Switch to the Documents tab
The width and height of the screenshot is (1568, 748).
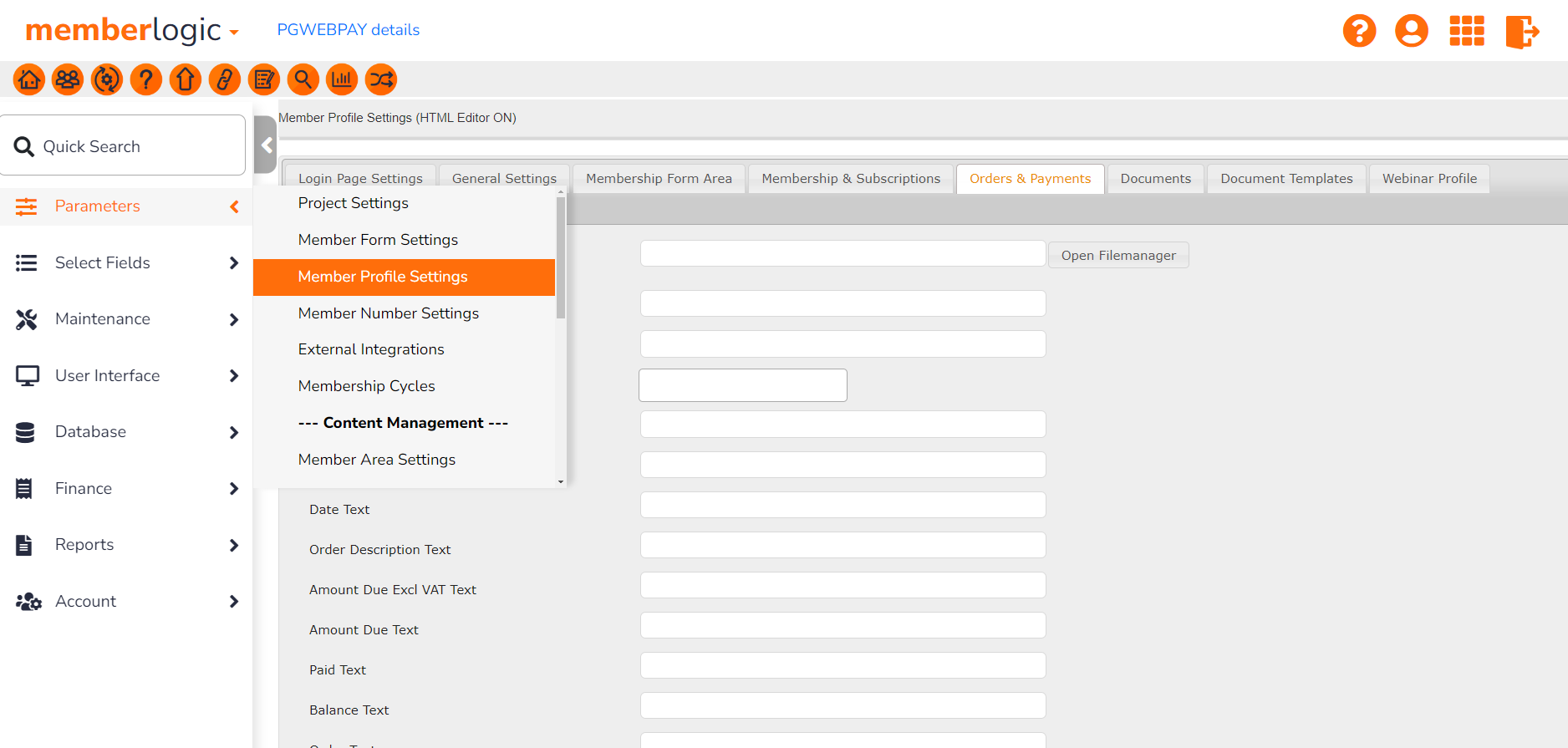coord(1155,179)
